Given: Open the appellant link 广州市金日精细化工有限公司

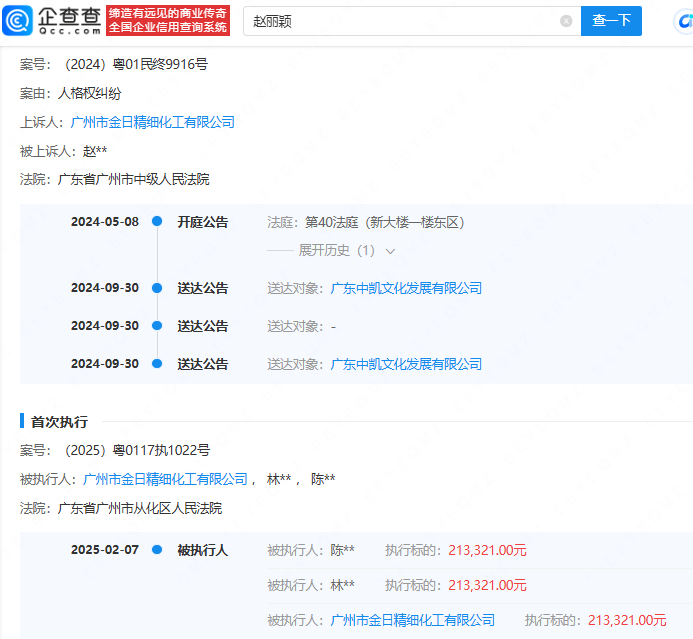Looking at the screenshot, I should (x=153, y=122).
